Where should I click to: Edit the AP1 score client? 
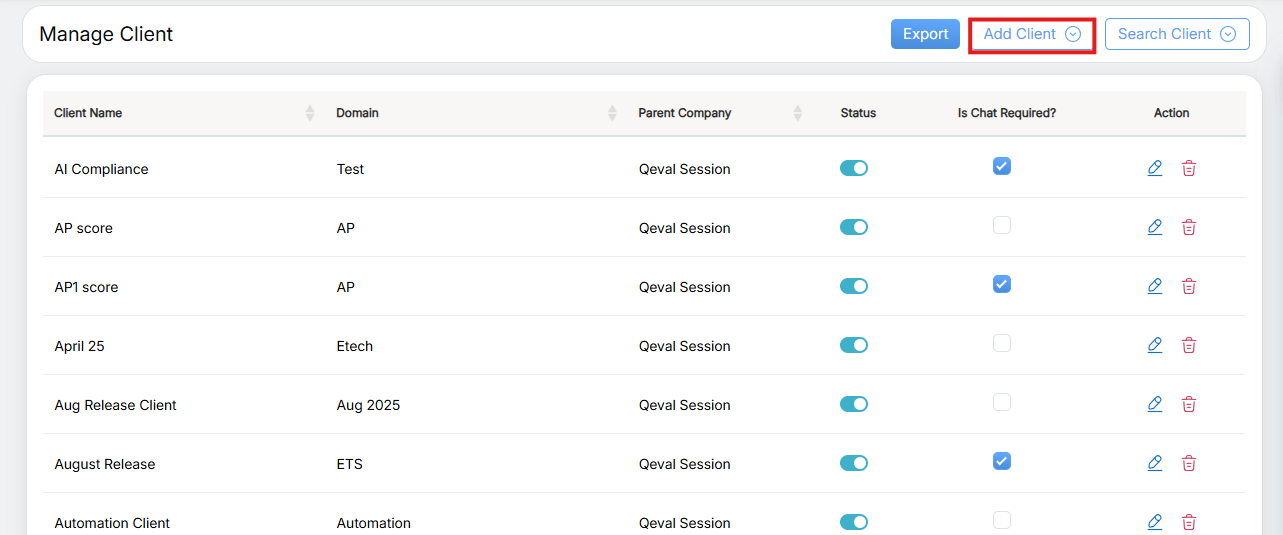tap(1154, 286)
